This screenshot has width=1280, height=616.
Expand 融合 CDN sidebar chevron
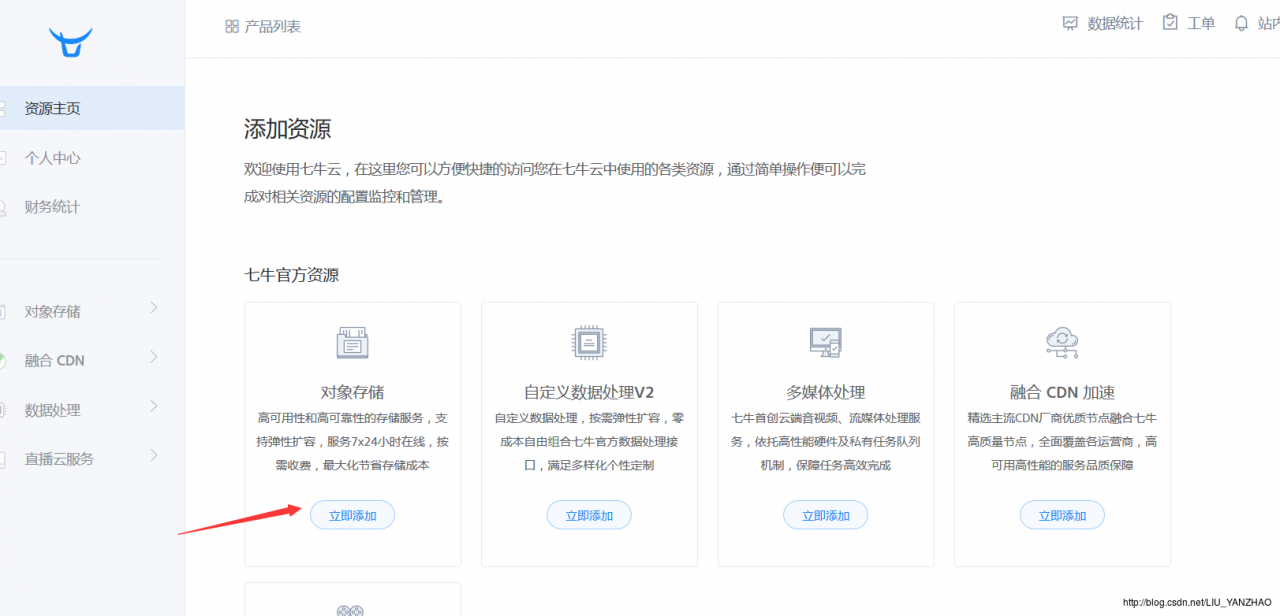[154, 357]
